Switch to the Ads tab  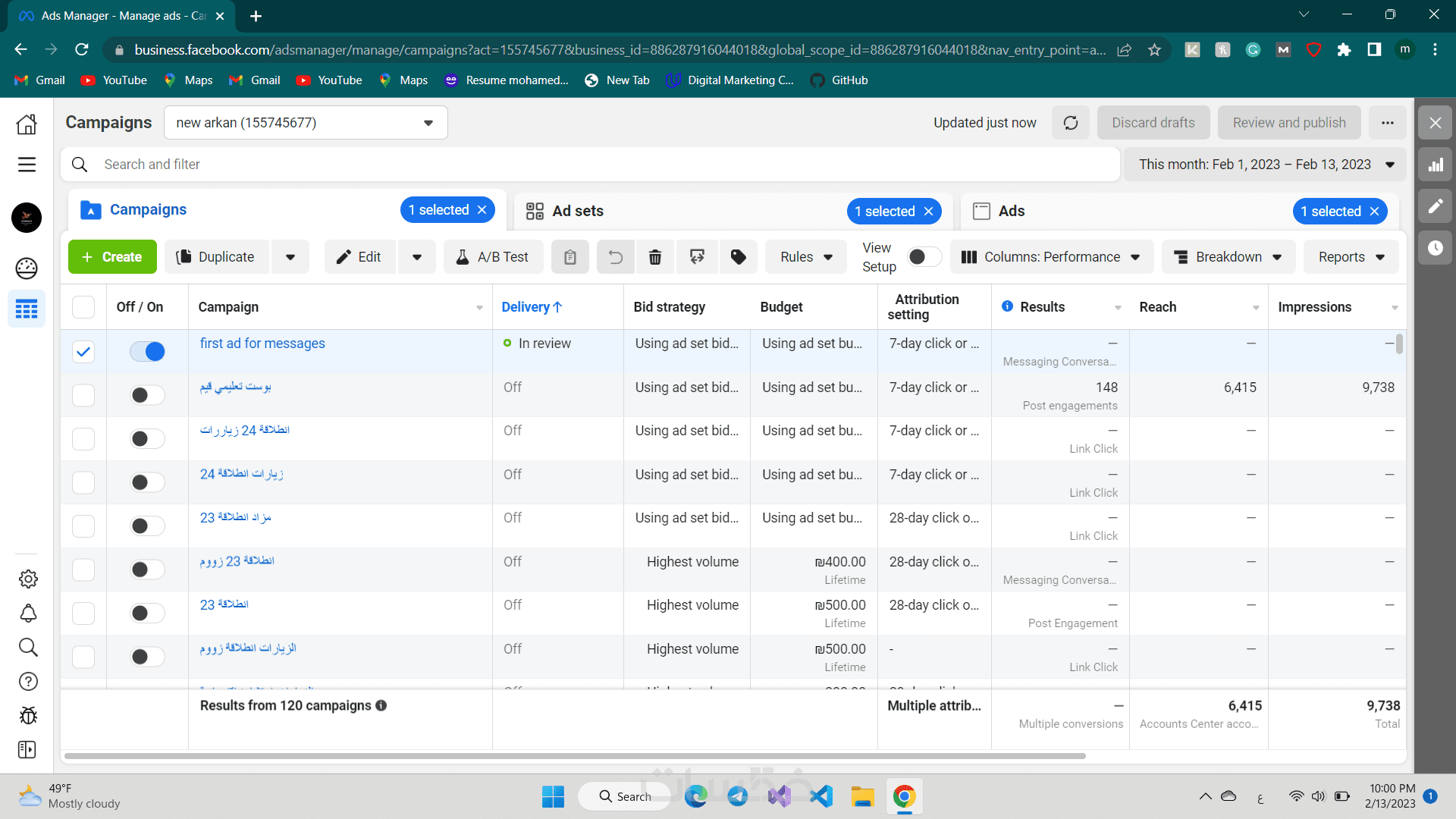pos(1011,211)
